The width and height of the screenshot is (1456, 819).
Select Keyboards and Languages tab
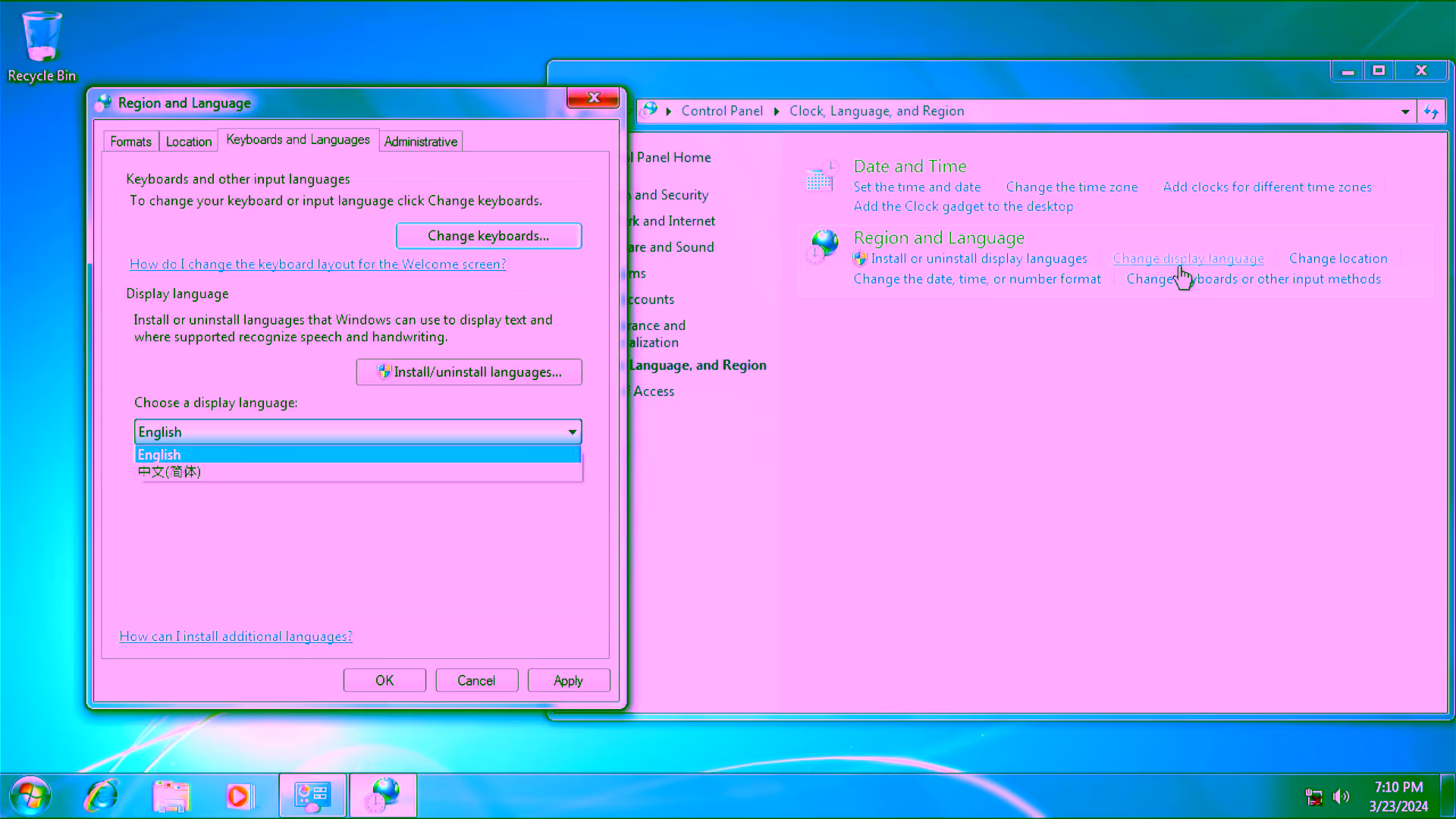click(x=298, y=140)
